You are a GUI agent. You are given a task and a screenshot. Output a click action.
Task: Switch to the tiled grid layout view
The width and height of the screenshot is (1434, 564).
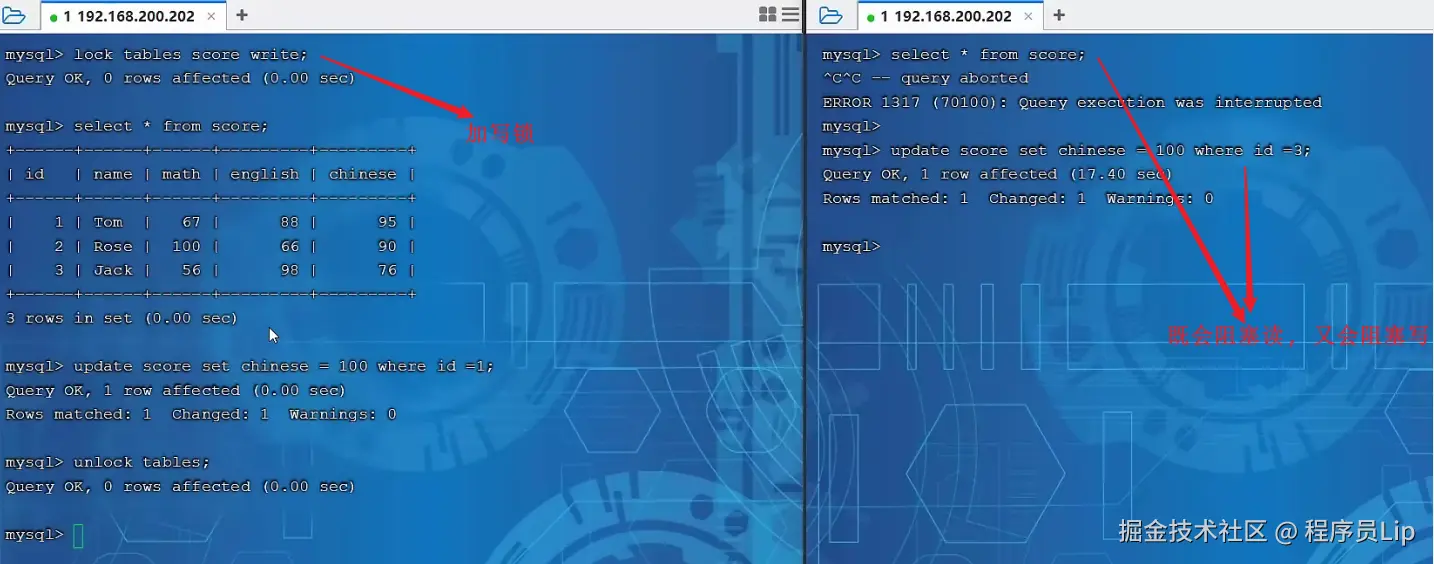click(x=768, y=14)
